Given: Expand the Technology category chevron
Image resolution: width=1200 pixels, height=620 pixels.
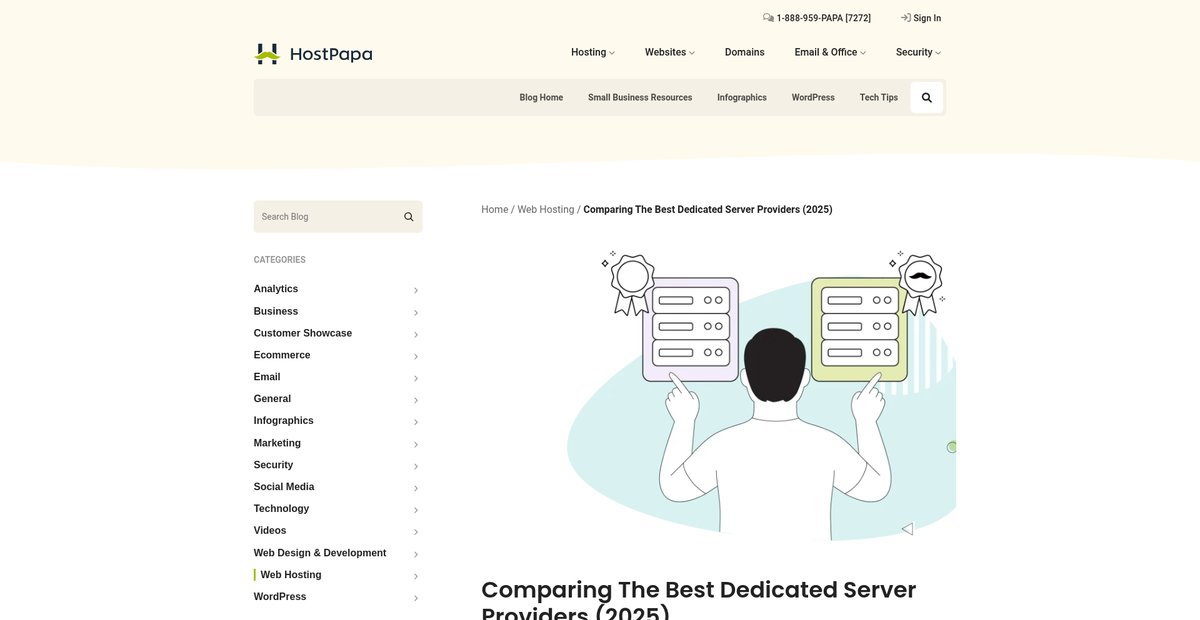Looking at the screenshot, I should (x=416, y=510).
